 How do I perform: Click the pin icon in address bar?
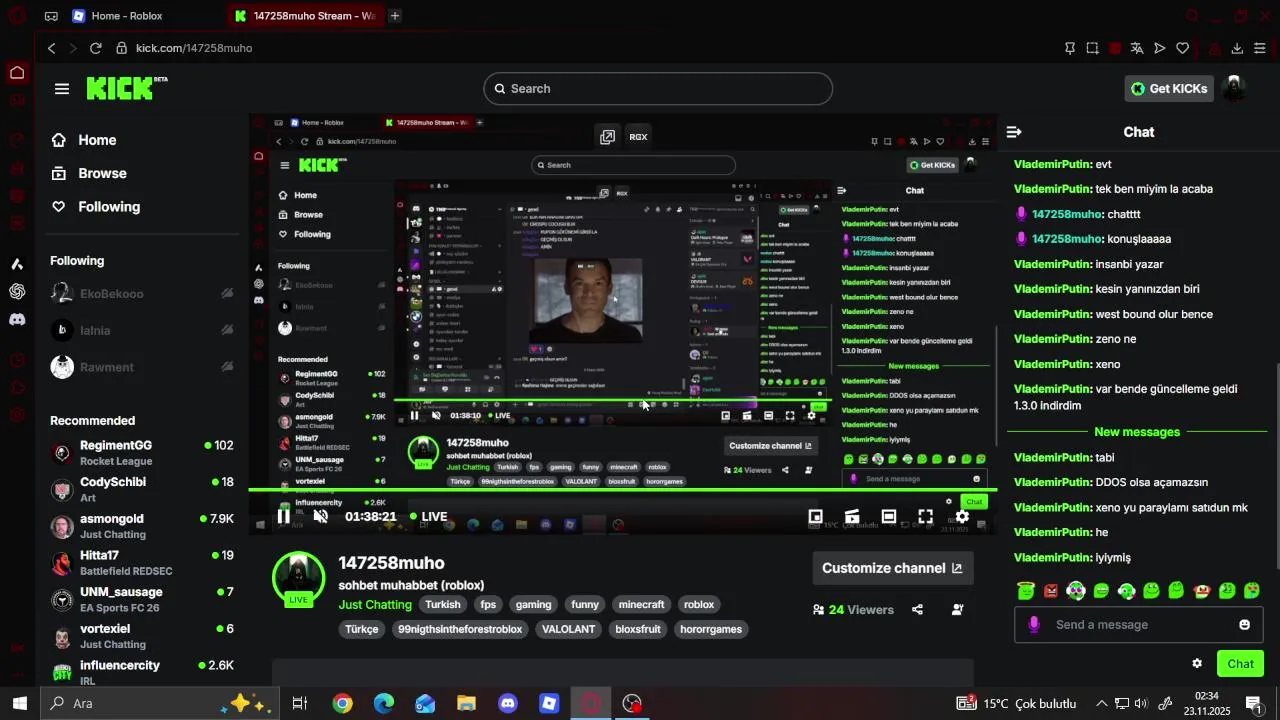pyautogui.click(x=1070, y=48)
